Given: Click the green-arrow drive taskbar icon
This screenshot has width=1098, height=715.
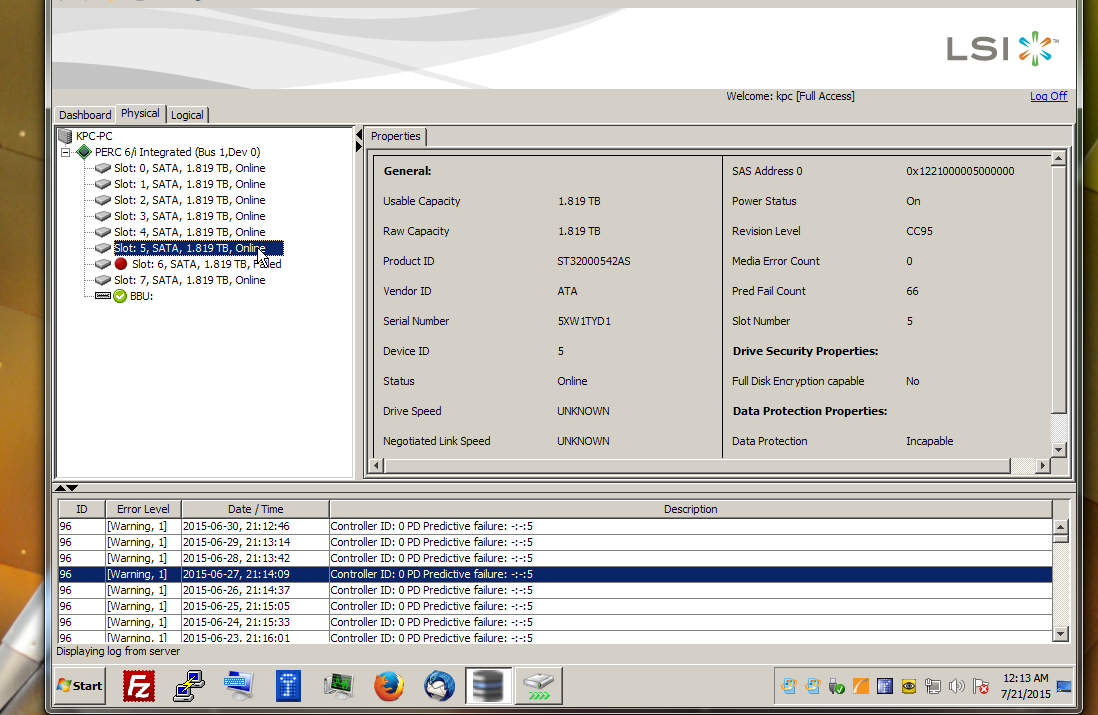Looking at the screenshot, I should [x=538, y=686].
